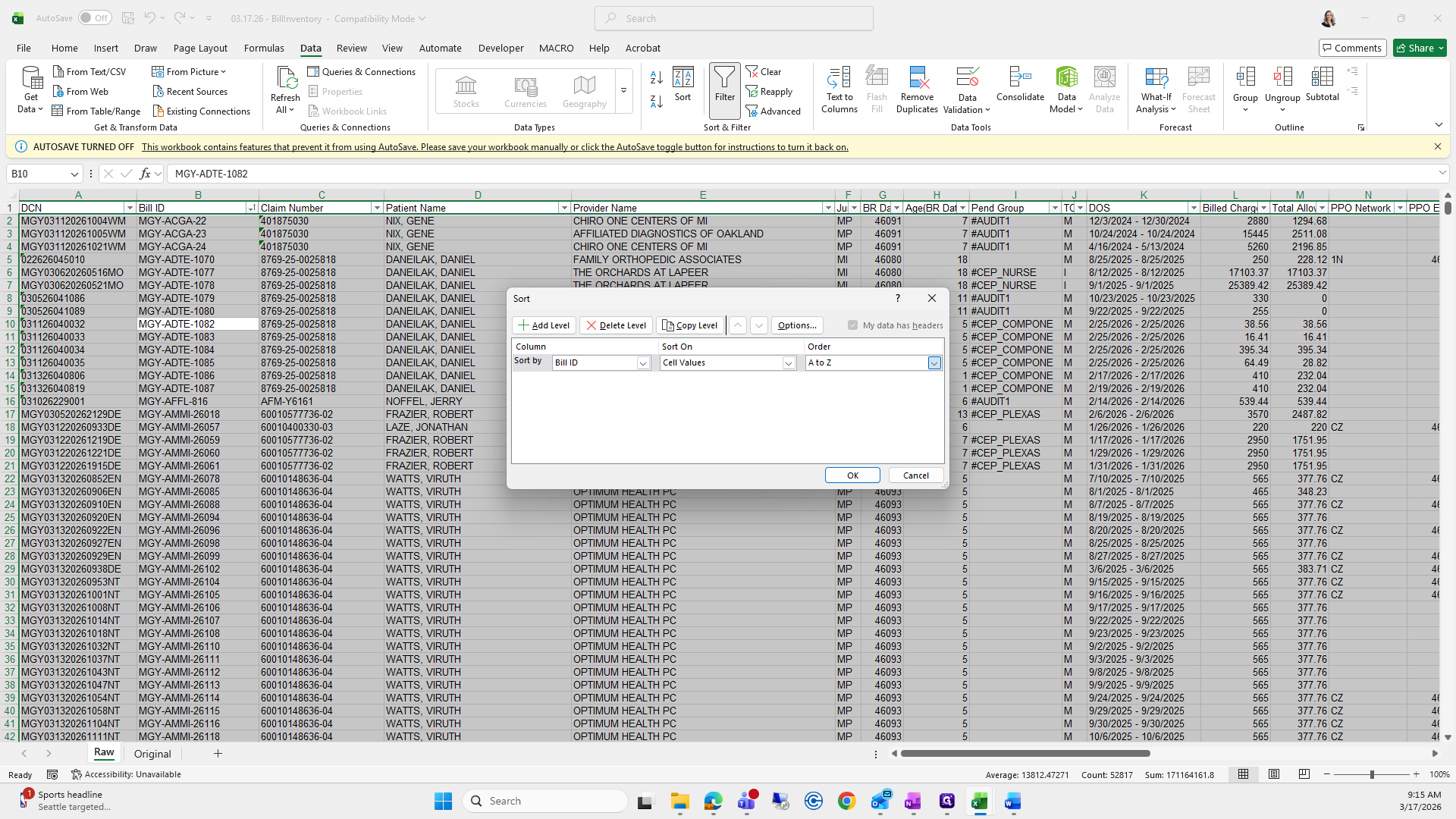Toggle the AutoSave switch

pos(95,18)
